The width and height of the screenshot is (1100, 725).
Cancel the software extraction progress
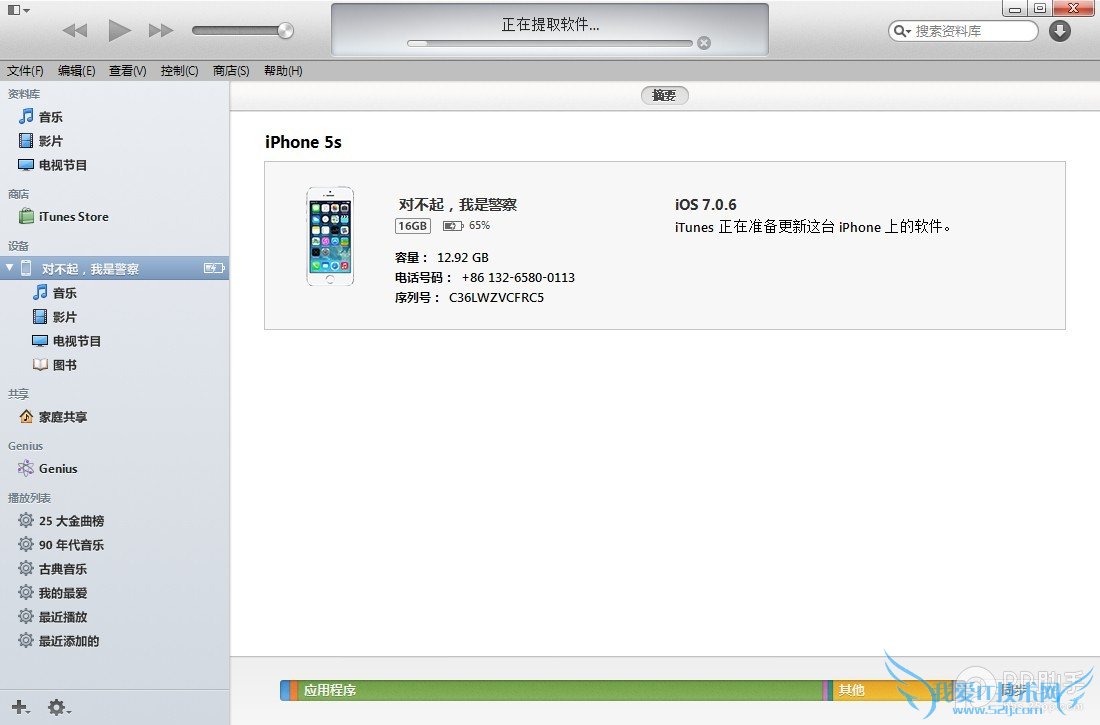click(x=703, y=43)
